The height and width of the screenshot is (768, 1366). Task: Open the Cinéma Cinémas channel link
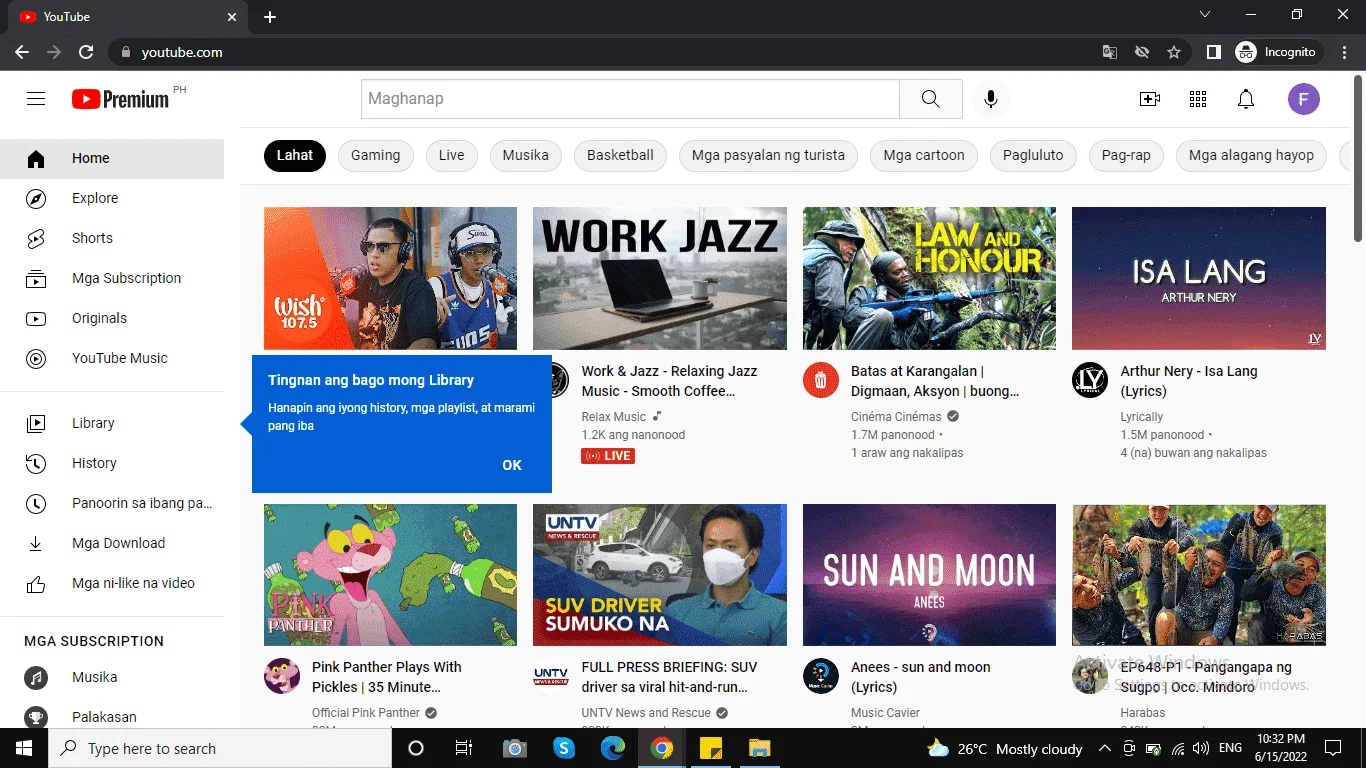(896, 417)
